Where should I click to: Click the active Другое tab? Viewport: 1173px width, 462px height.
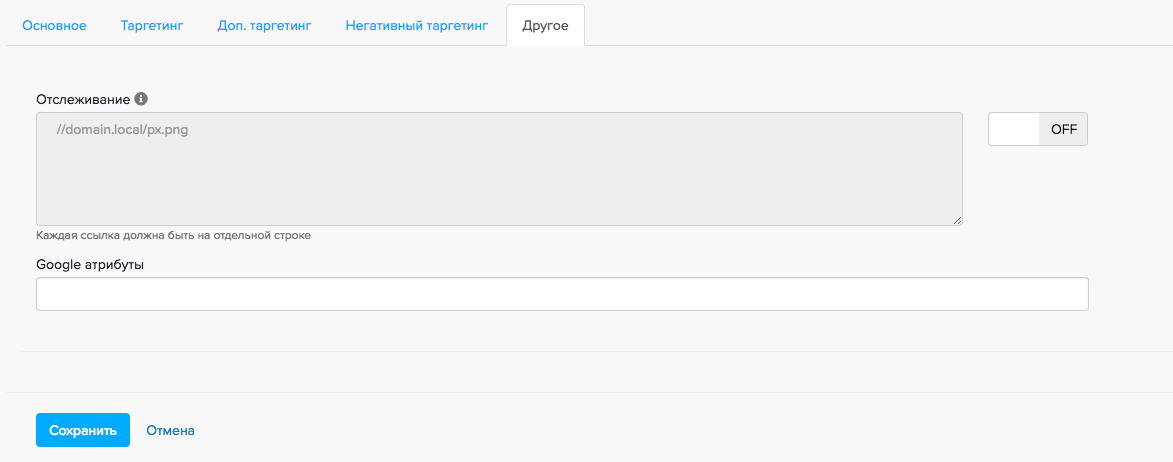[545, 25]
